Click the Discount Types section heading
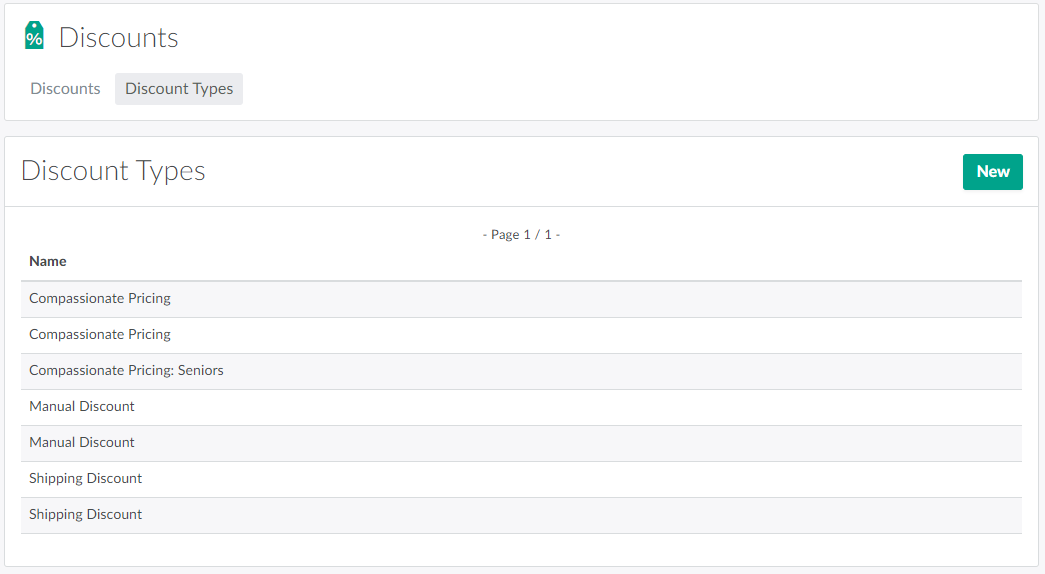The height and width of the screenshot is (574, 1045). pyautogui.click(x=113, y=171)
